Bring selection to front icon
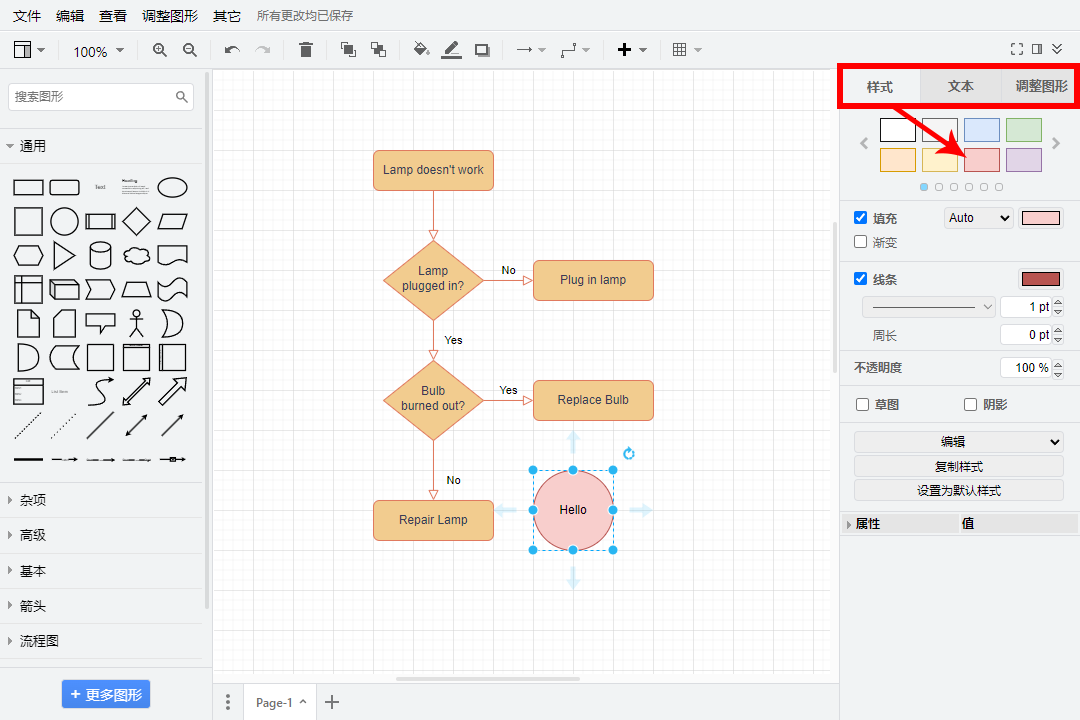 pos(349,50)
